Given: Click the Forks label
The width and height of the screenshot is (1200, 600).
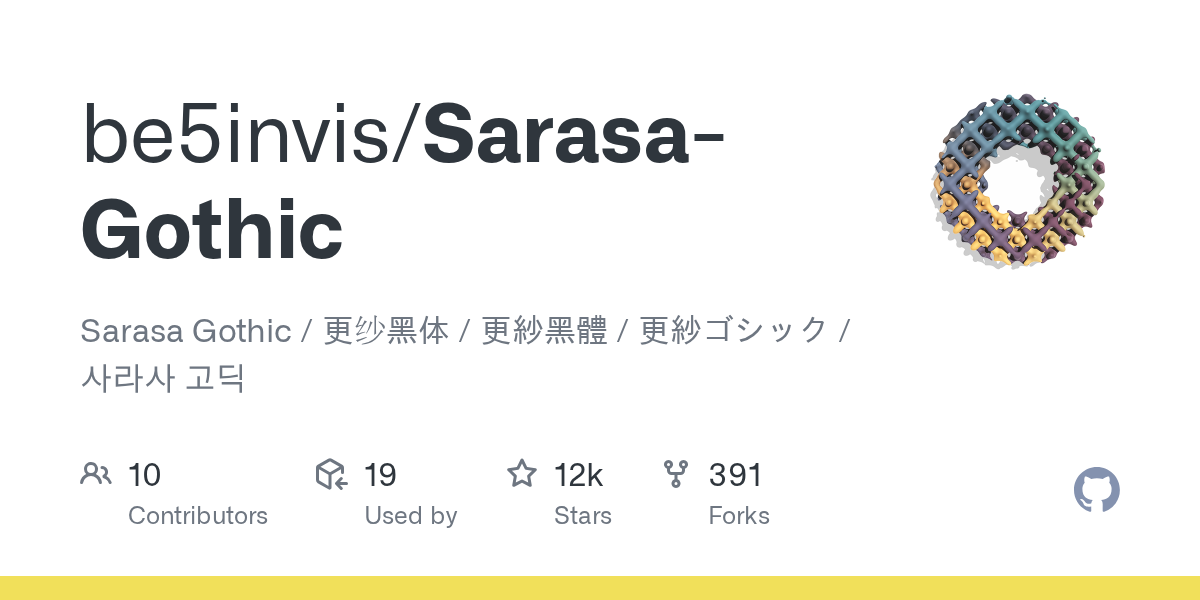Looking at the screenshot, I should pyautogui.click(x=738, y=516).
